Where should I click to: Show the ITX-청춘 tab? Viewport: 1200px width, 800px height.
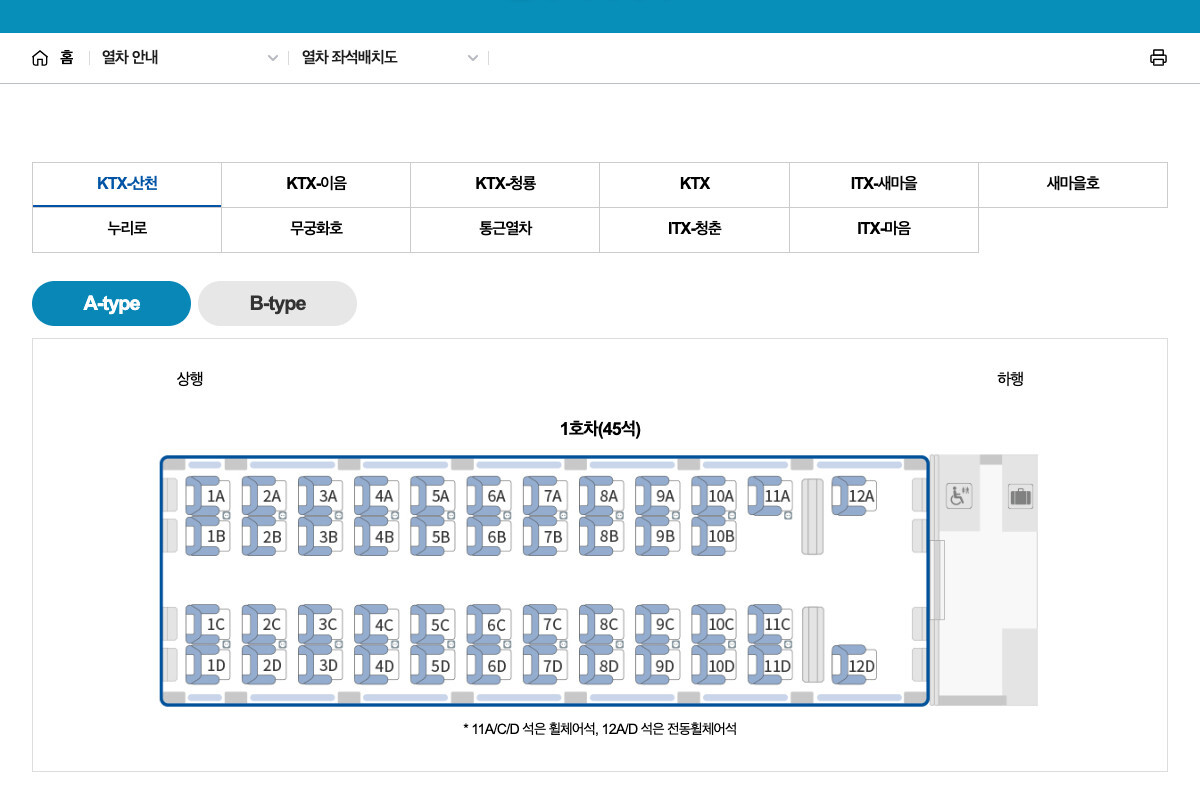(694, 229)
